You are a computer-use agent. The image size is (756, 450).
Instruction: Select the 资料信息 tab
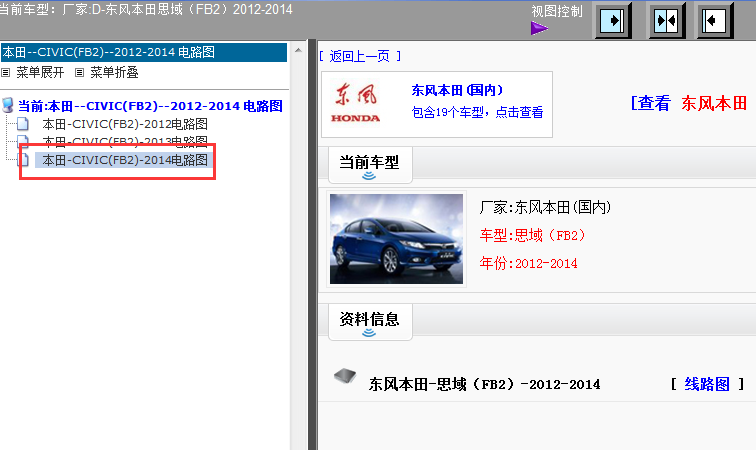pyautogui.click(x=370, y=321)
